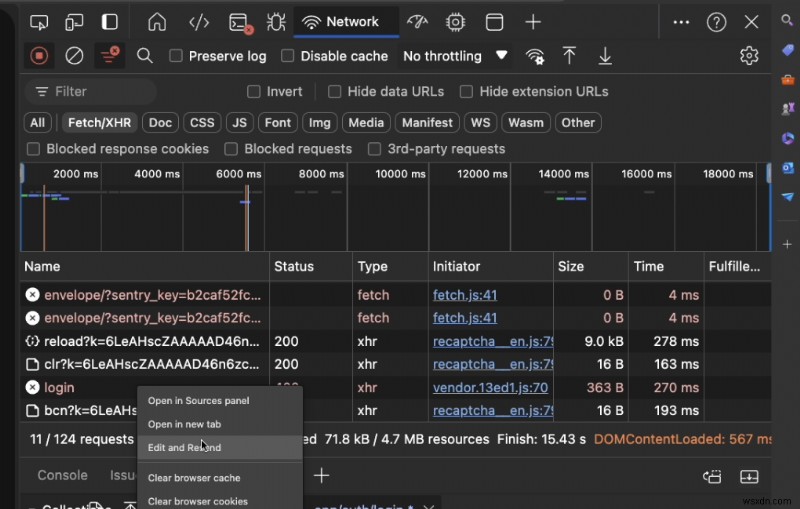Open first fetch.js:41 initiator link
This screenshot has width=800, height=509.
click(x=465, y=295)
